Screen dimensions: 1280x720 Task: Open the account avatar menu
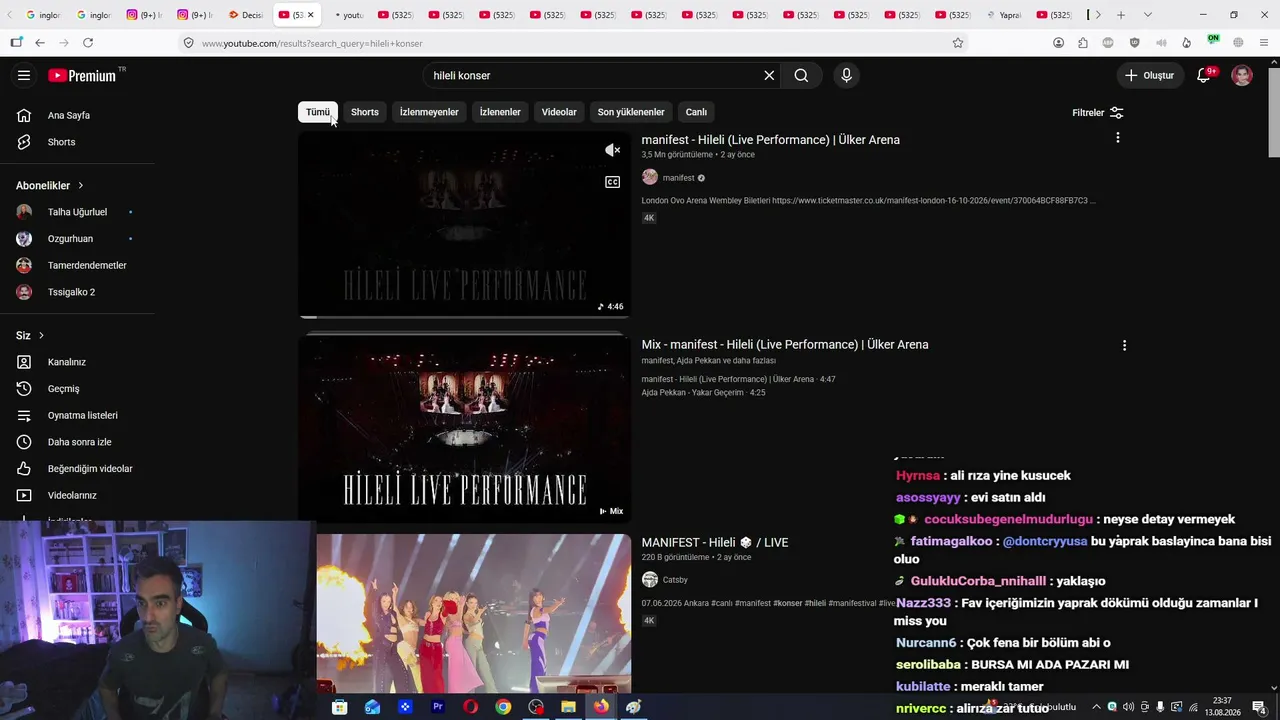click(x=1242, y=75)
